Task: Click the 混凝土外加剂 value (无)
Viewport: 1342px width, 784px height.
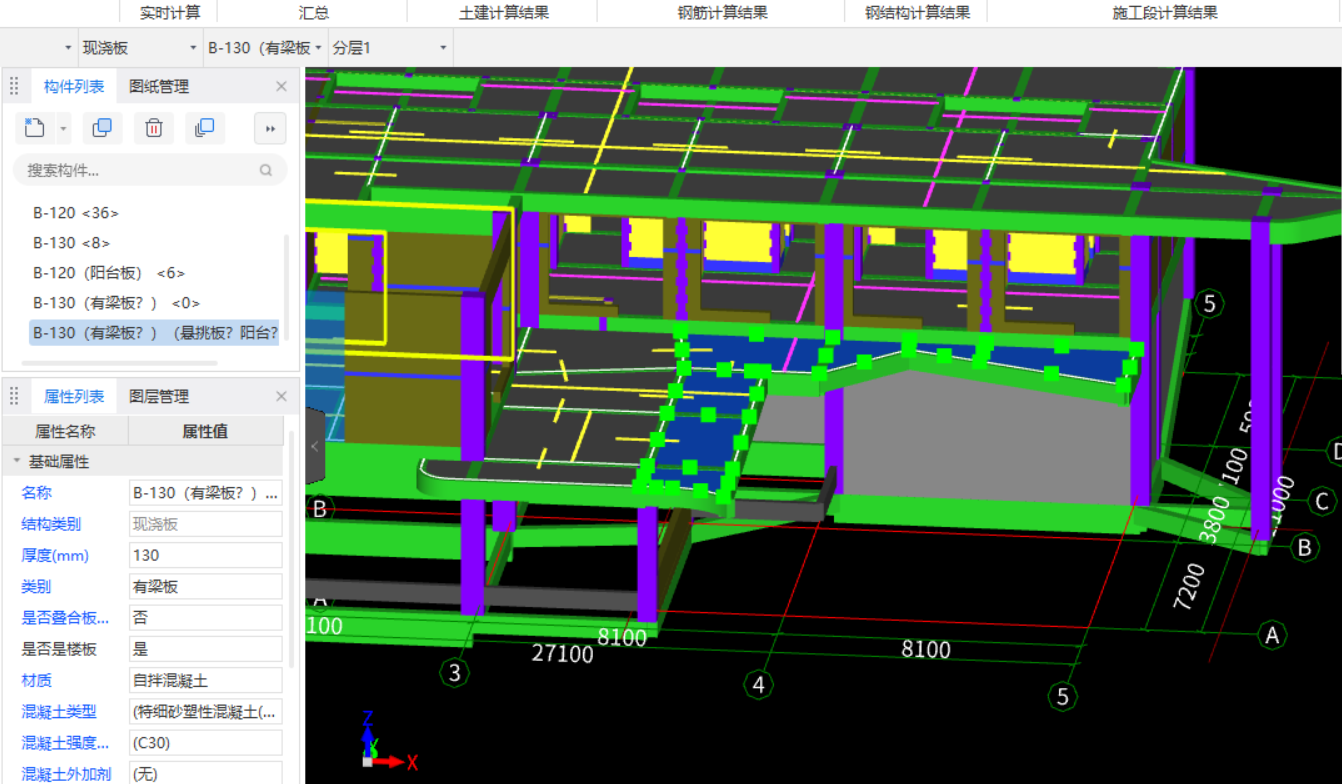Action: click(206, 774)
